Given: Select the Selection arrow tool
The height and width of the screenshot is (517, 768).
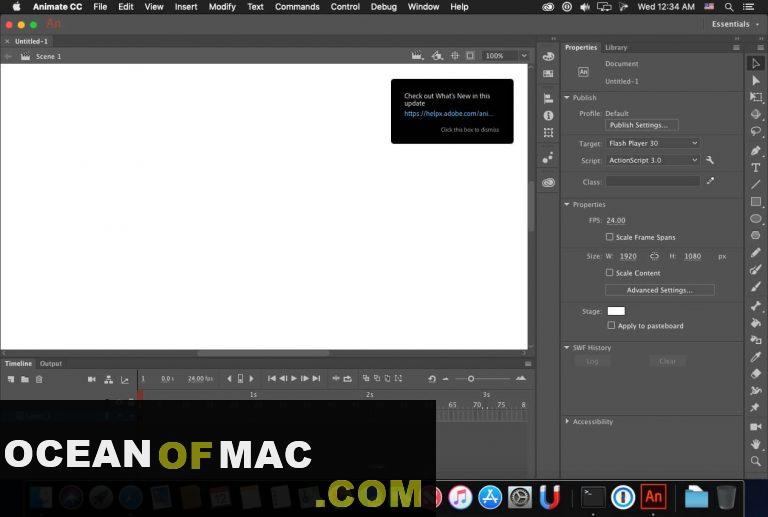Looking at the screenshot, I should [x=756, y=63].
